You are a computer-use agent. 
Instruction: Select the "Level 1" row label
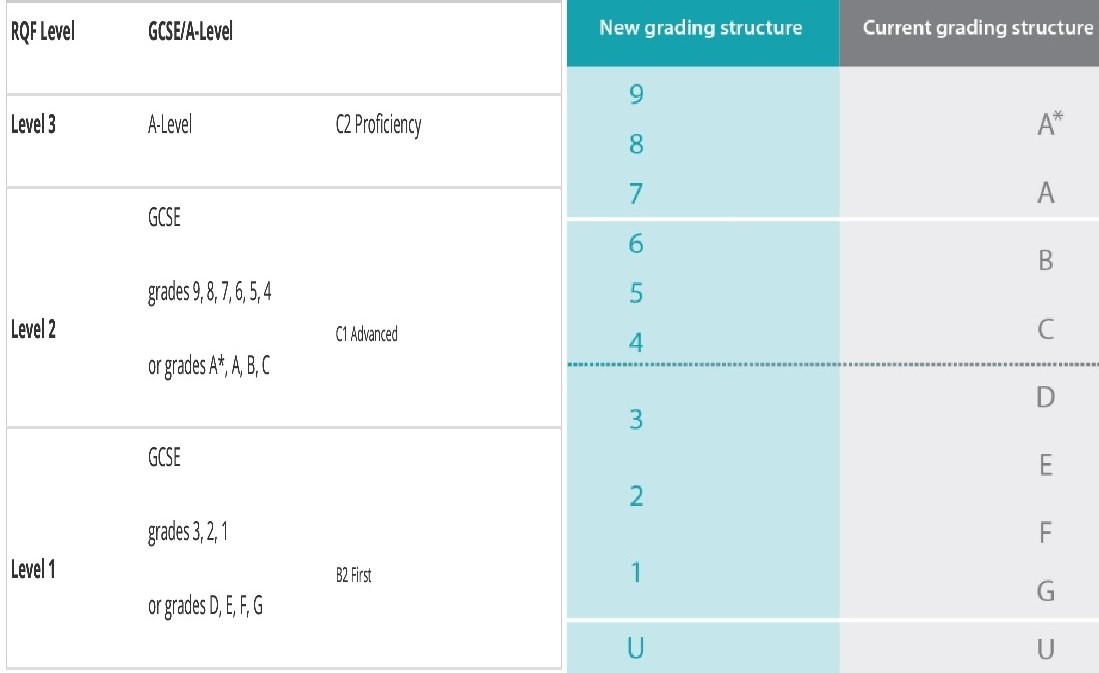33,570
